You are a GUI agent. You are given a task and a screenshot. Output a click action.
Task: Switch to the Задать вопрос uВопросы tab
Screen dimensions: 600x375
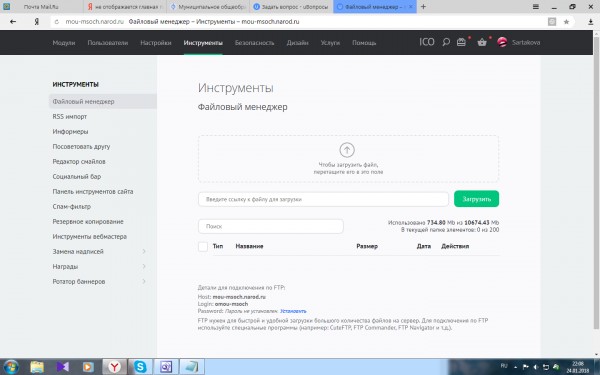(292, 7)
